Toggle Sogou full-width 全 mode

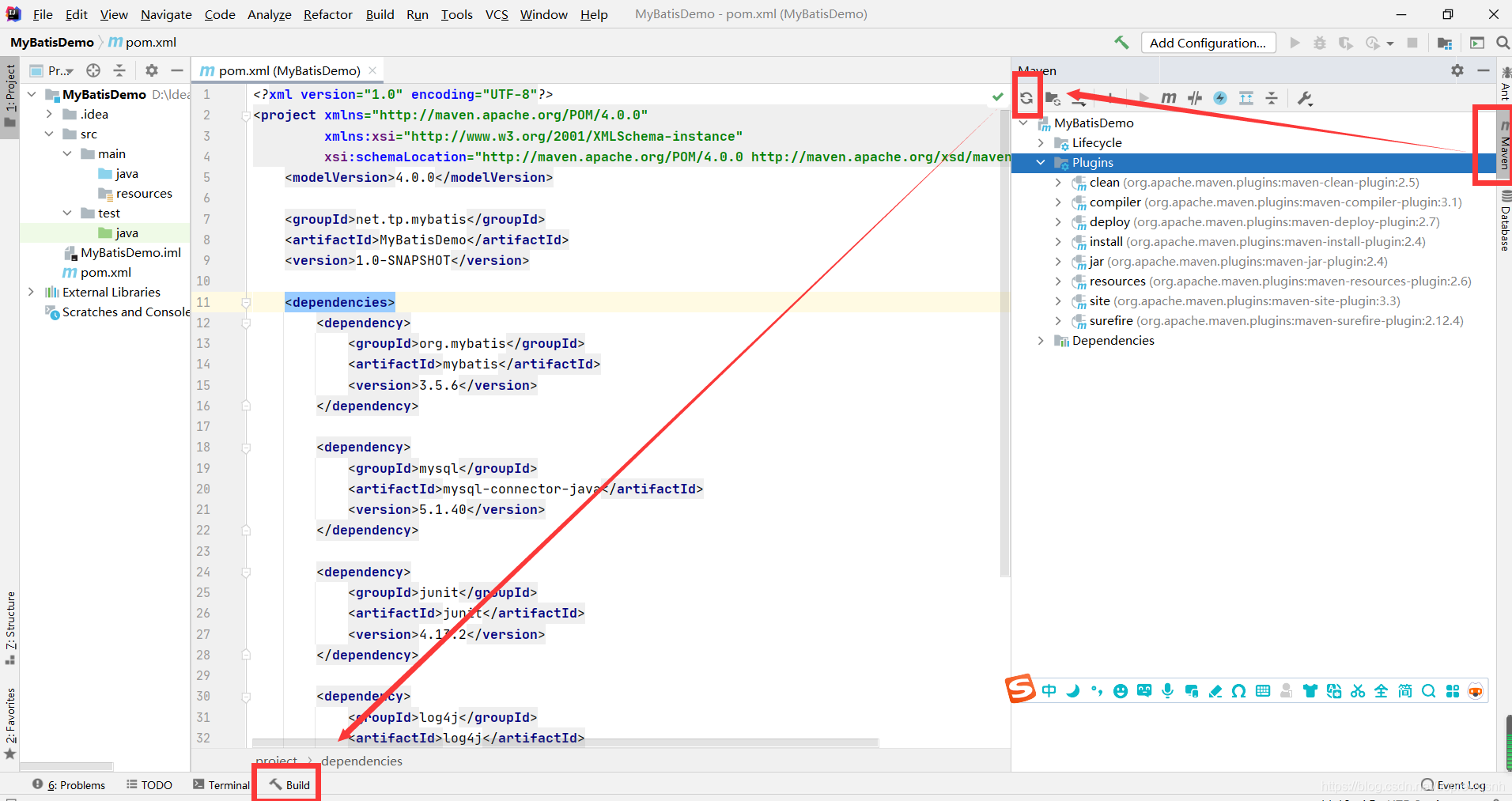1382,691
